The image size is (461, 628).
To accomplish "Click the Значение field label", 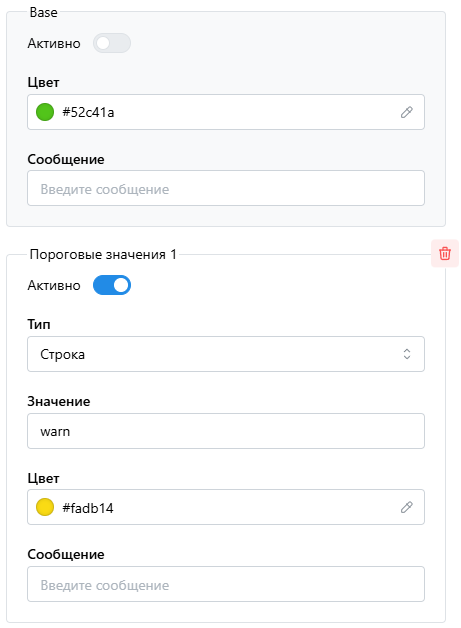I will [59, 401].
